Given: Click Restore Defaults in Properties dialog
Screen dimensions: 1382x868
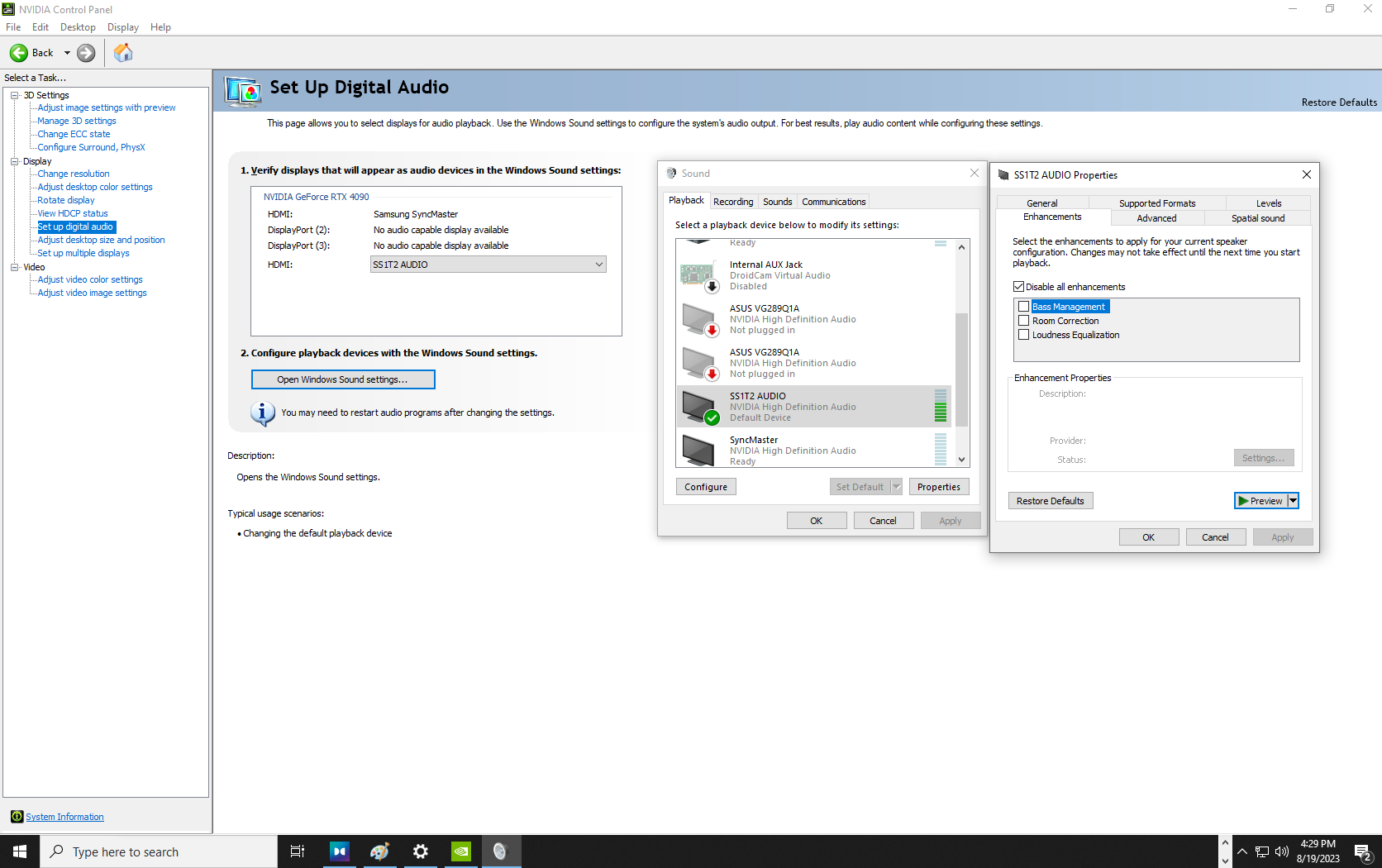Looking at the screenshot, I should click(x=1050, y=501).
